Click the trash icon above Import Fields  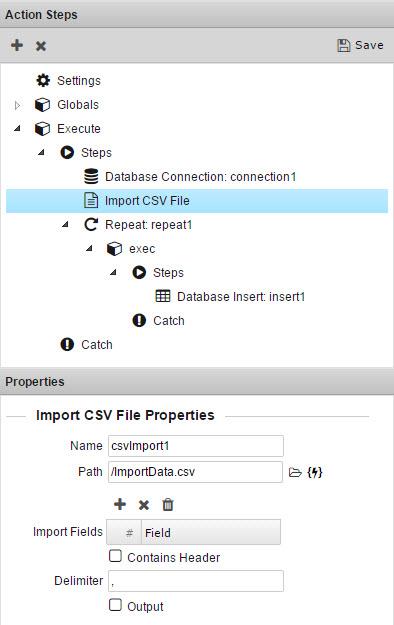(168, 504)
